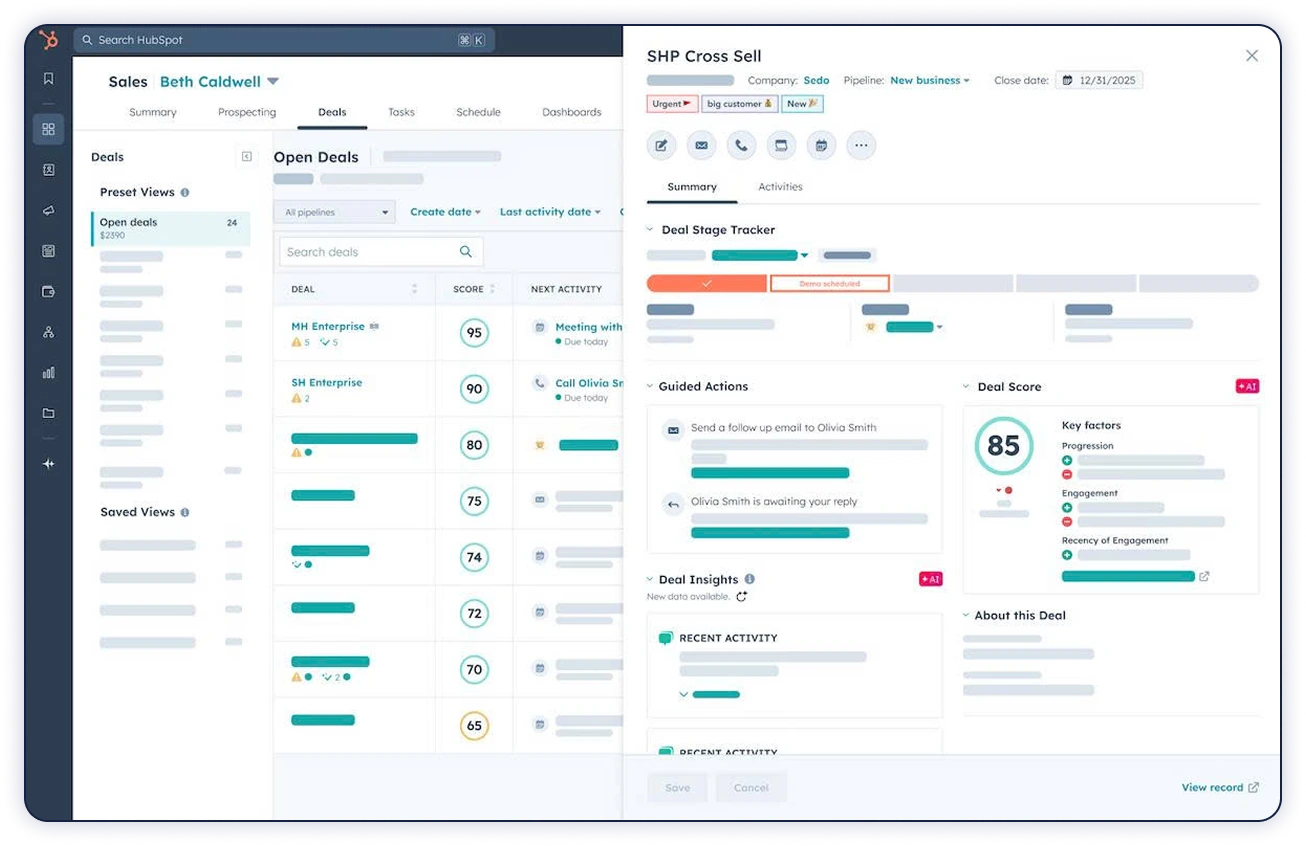Collapse the Deals sidebar panel arrow
Screen dimensions: 1306x846
point(246,157)
